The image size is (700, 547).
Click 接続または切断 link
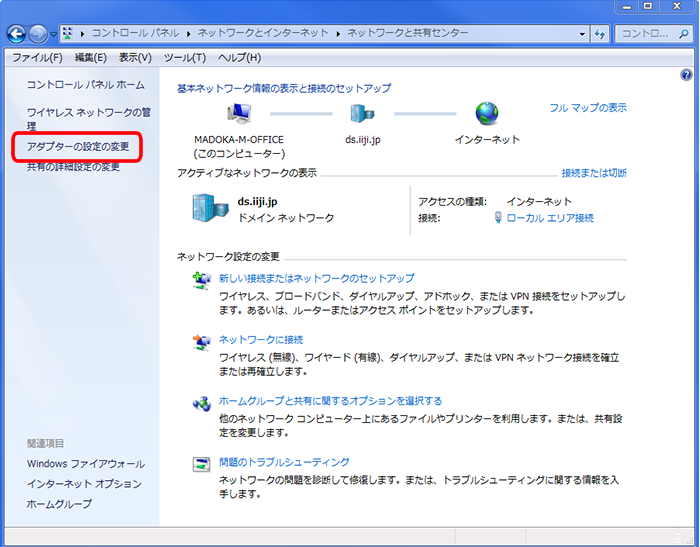[594, 173]
